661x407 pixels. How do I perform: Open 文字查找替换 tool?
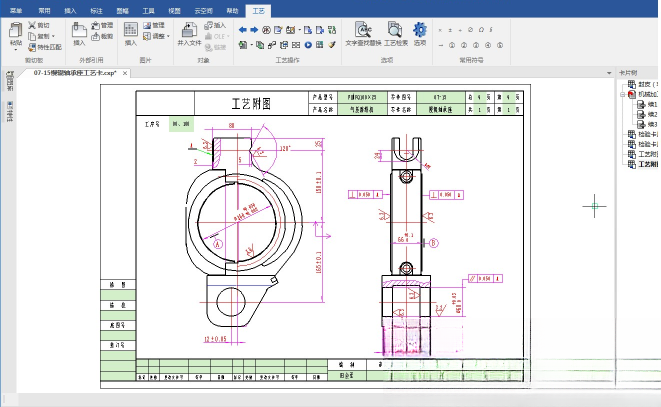[363, 34]
